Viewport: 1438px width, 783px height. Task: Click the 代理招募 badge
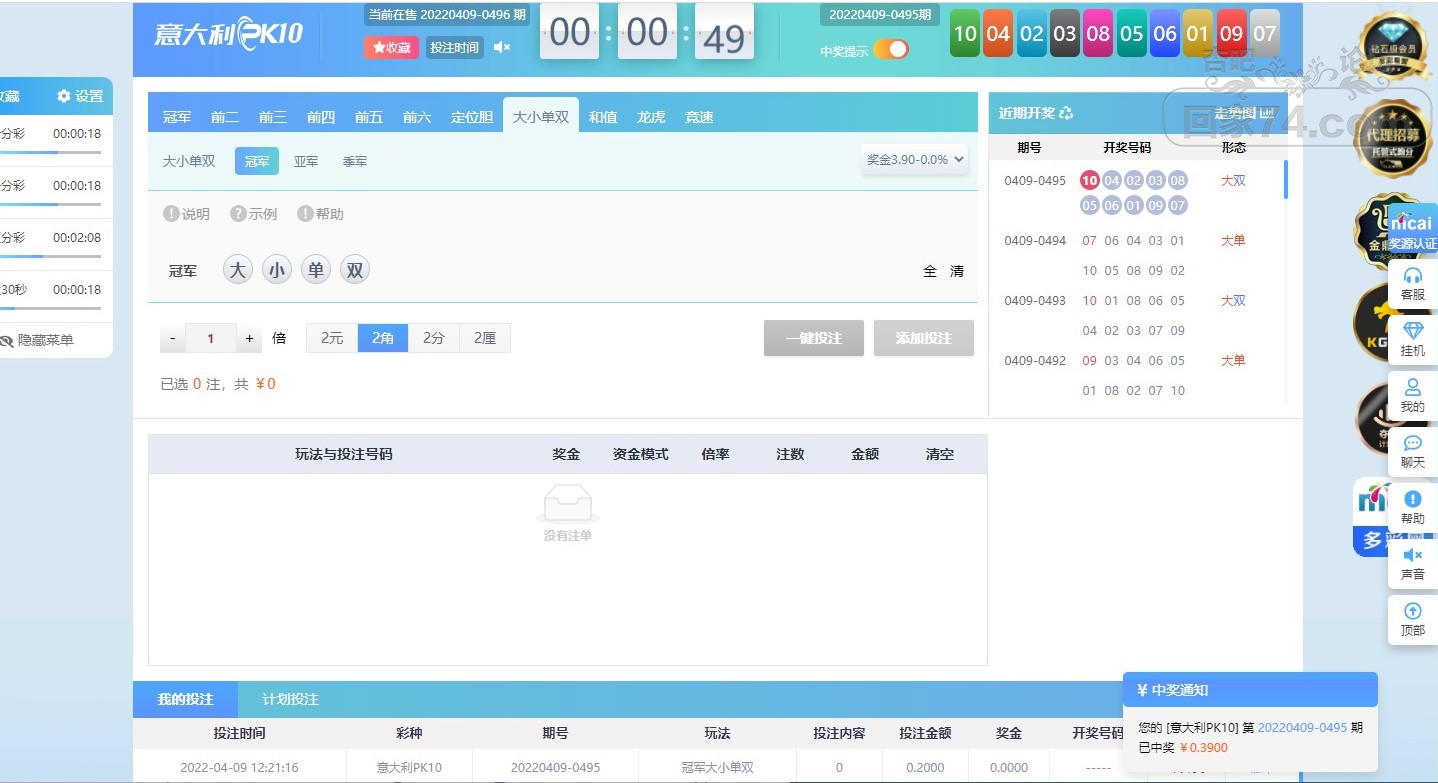tap(1392, 138)
